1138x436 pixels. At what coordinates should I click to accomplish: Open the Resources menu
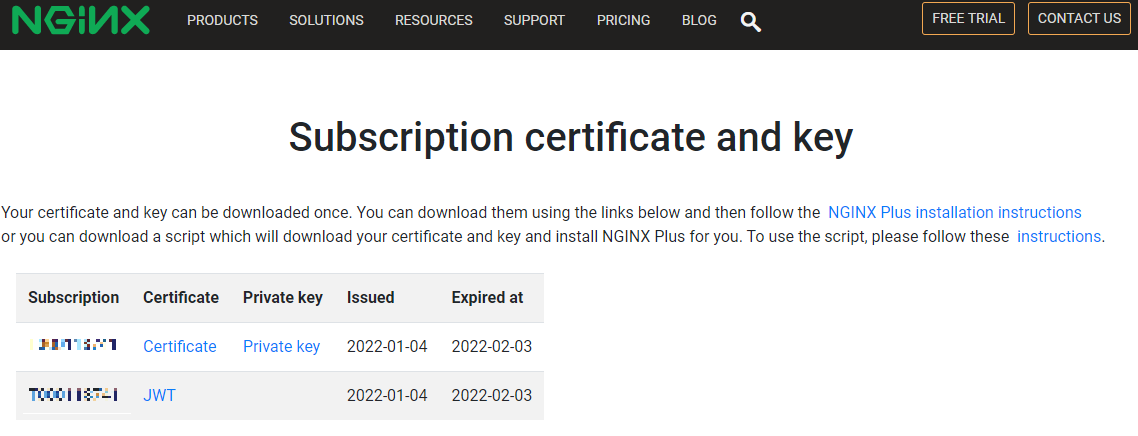[434, 20]
